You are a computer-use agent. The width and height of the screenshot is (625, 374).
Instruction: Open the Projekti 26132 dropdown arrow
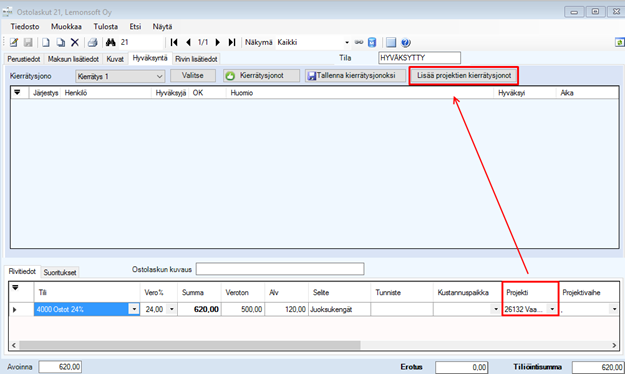point(552,309)
